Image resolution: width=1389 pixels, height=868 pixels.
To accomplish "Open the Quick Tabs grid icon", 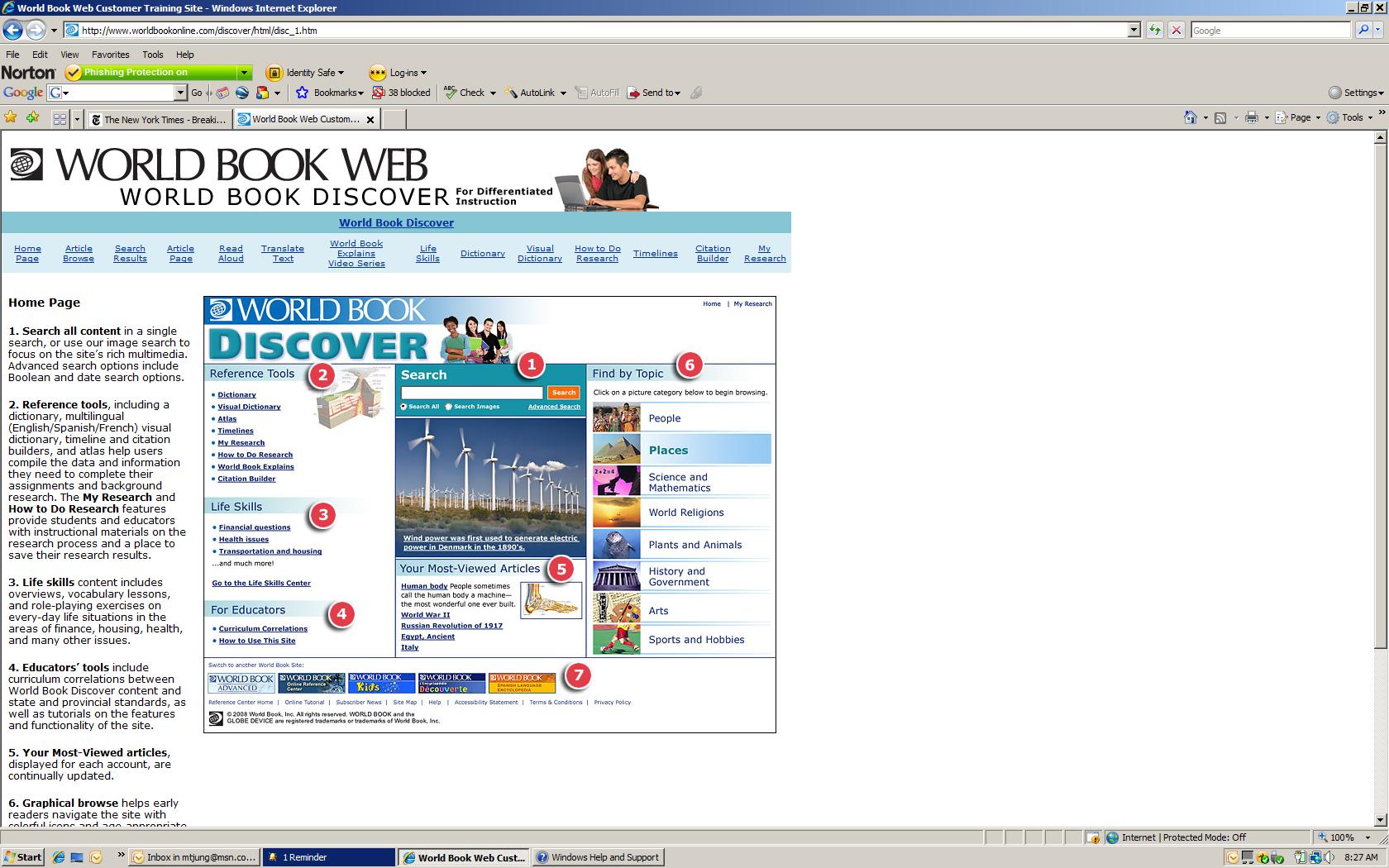I will tap(60, 119).
